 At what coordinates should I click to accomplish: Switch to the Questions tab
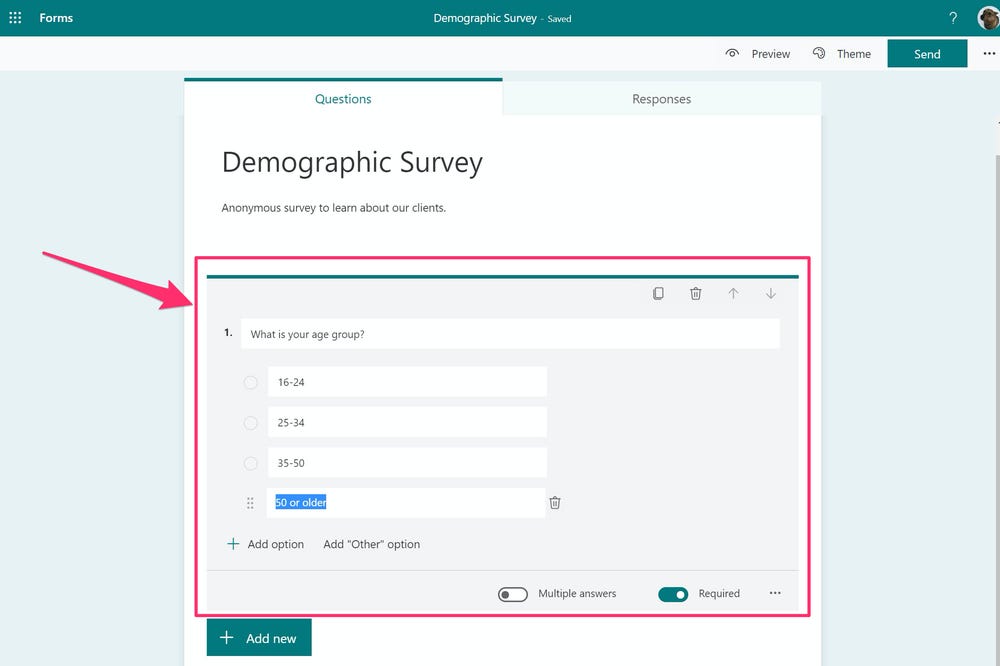point(343,99)
